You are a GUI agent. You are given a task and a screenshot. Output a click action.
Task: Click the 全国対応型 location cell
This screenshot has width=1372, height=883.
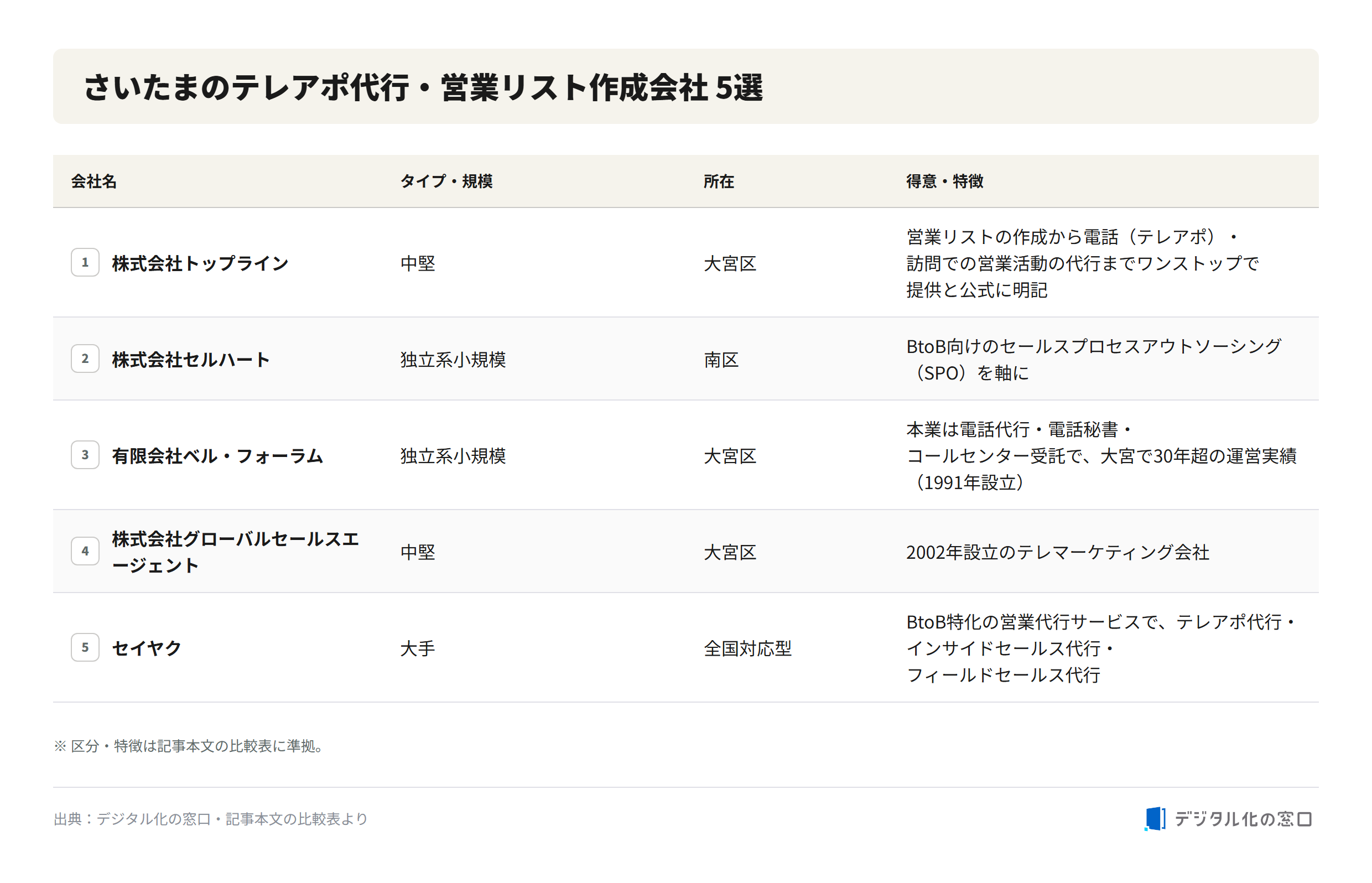click(x=747, y=648)
